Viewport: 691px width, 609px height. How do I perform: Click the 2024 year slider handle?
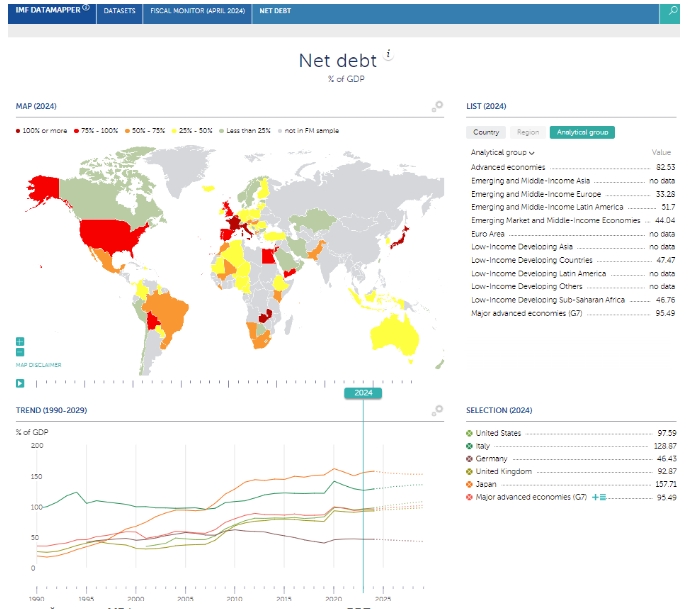pyautogui.click(x=363, y=393)
